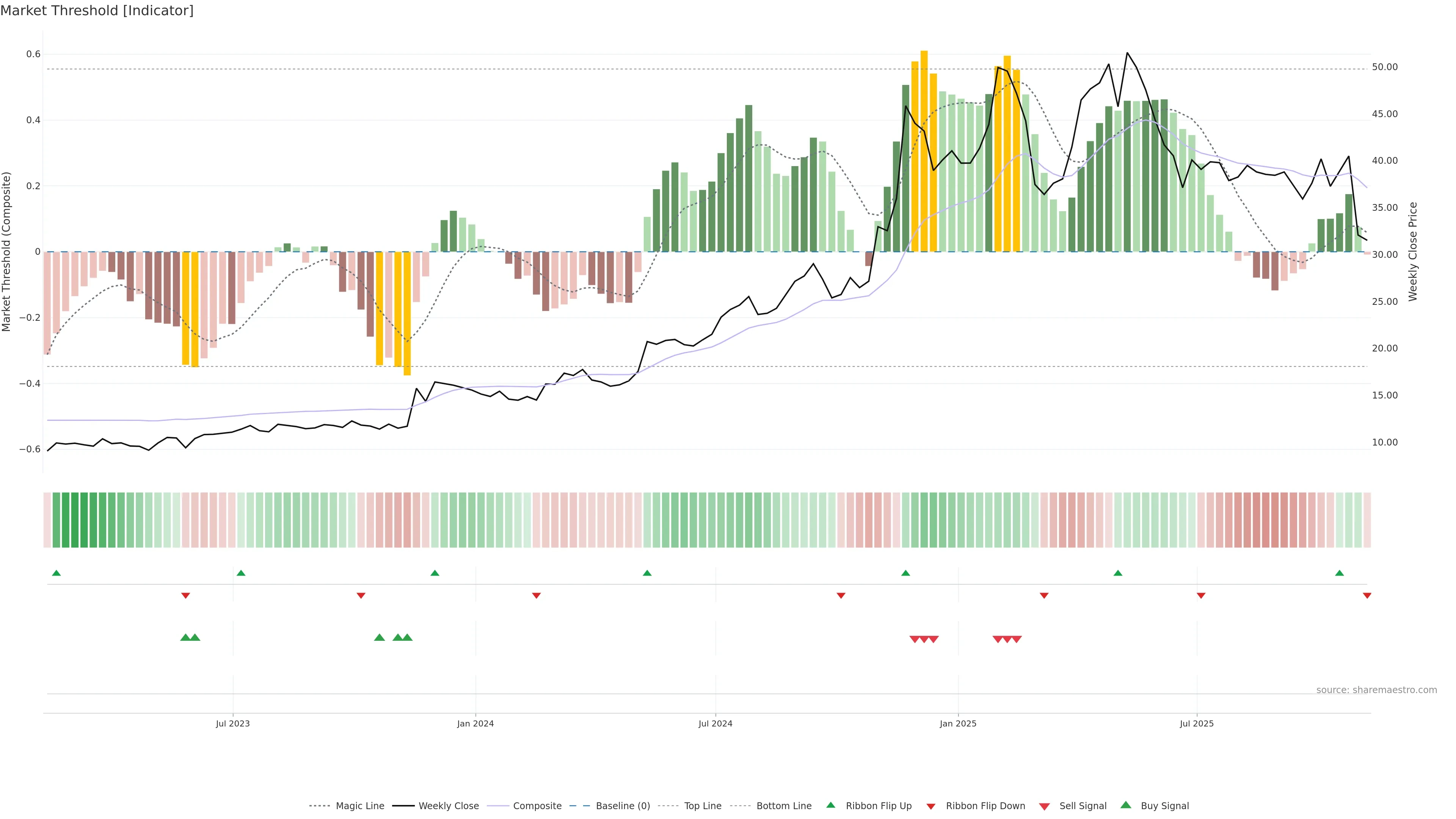Click the Jul 2023 x-axis label
Image resolution: width=1456 pixels, height=819 pixels.
(232, 723)
